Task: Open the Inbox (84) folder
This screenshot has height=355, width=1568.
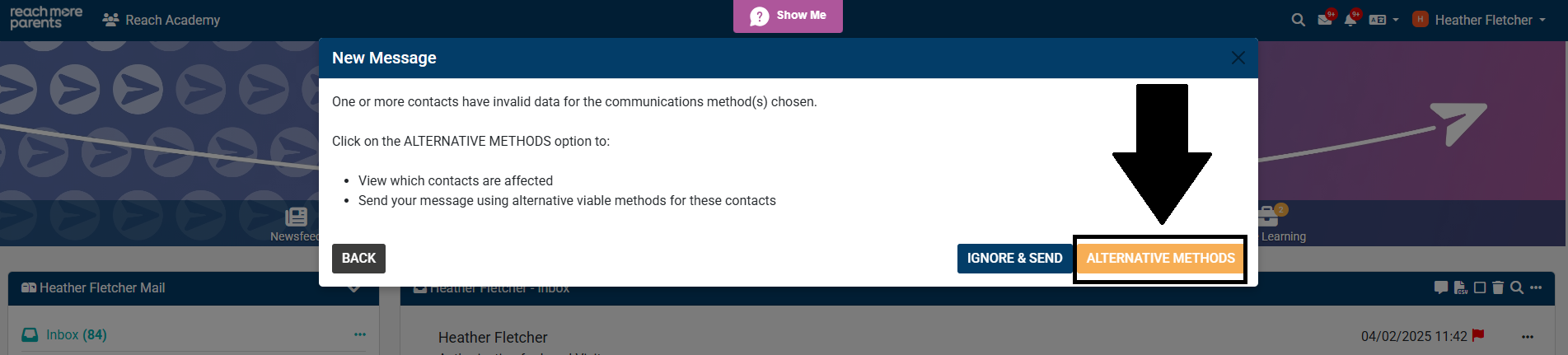Action: point(76,334)
